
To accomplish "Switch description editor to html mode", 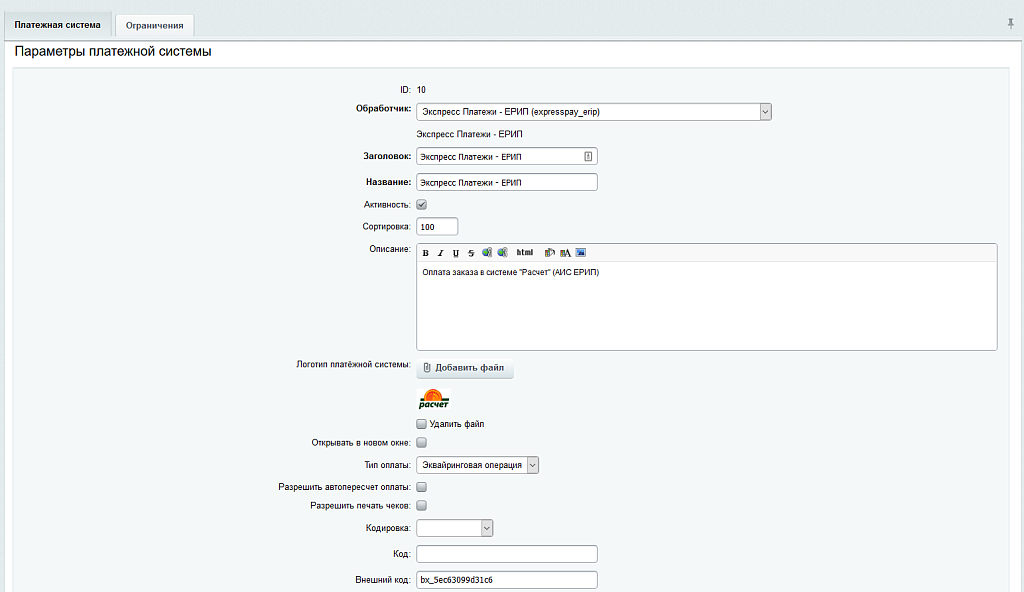I will pos(524,253).
